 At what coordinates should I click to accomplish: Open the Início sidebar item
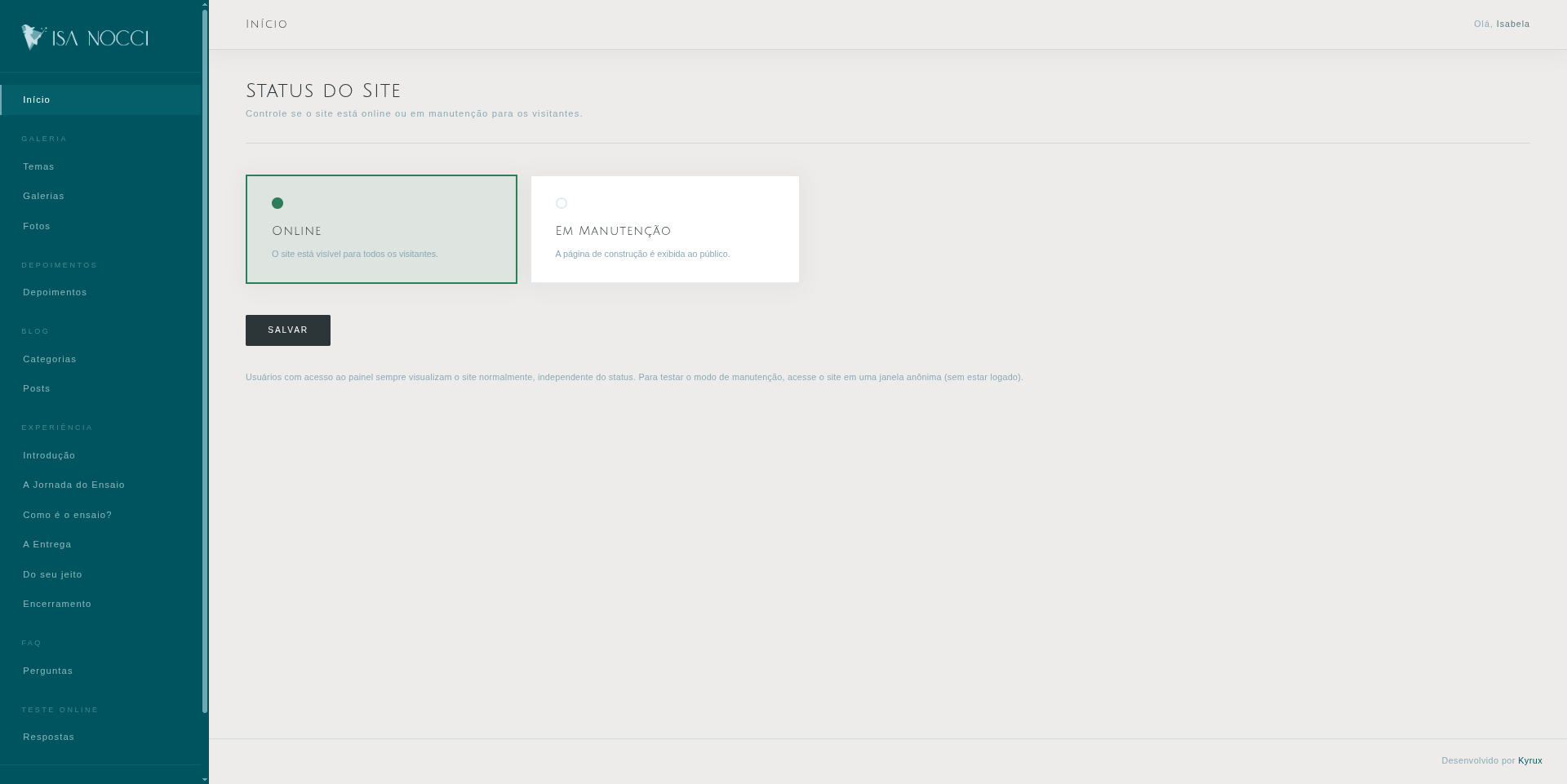[100, 100]
